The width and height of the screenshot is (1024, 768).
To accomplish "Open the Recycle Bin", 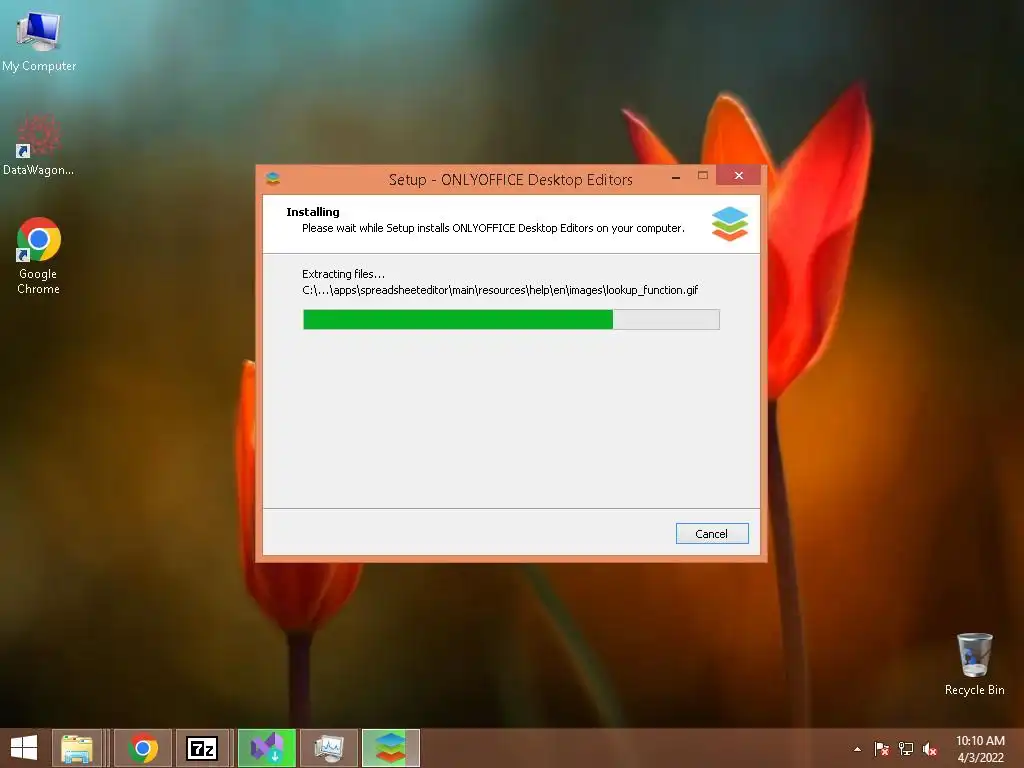I will point(974,664).
